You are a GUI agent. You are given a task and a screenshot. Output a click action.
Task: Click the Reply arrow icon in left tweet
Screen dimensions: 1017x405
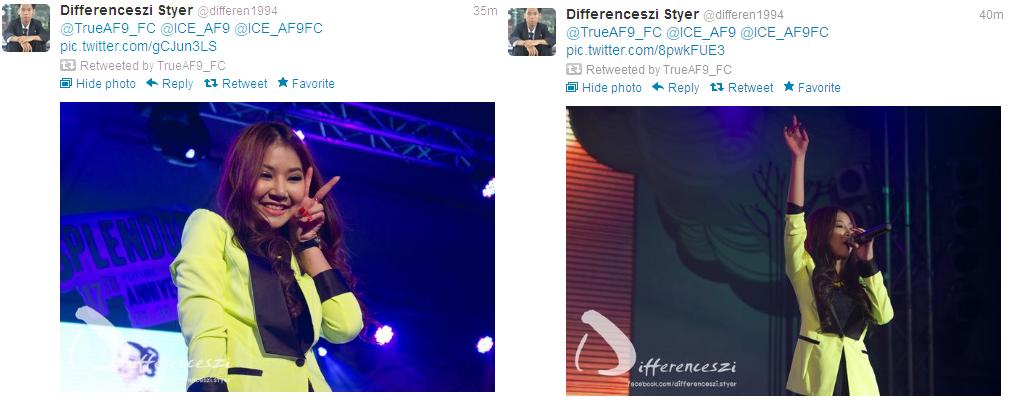pyautogui.click(x=152, y=83)
